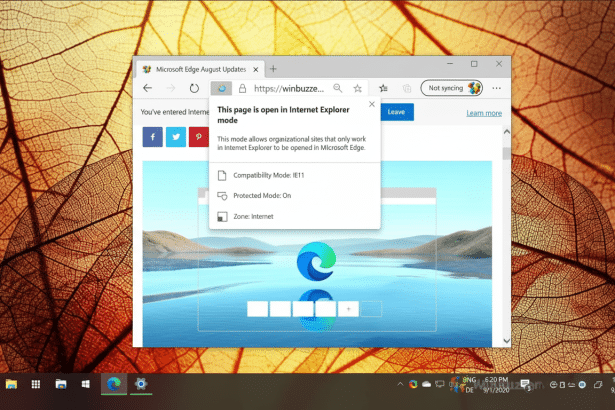Open the Collections icon
The width and height of the screenshot is (615, 410).
click(407, 88)
